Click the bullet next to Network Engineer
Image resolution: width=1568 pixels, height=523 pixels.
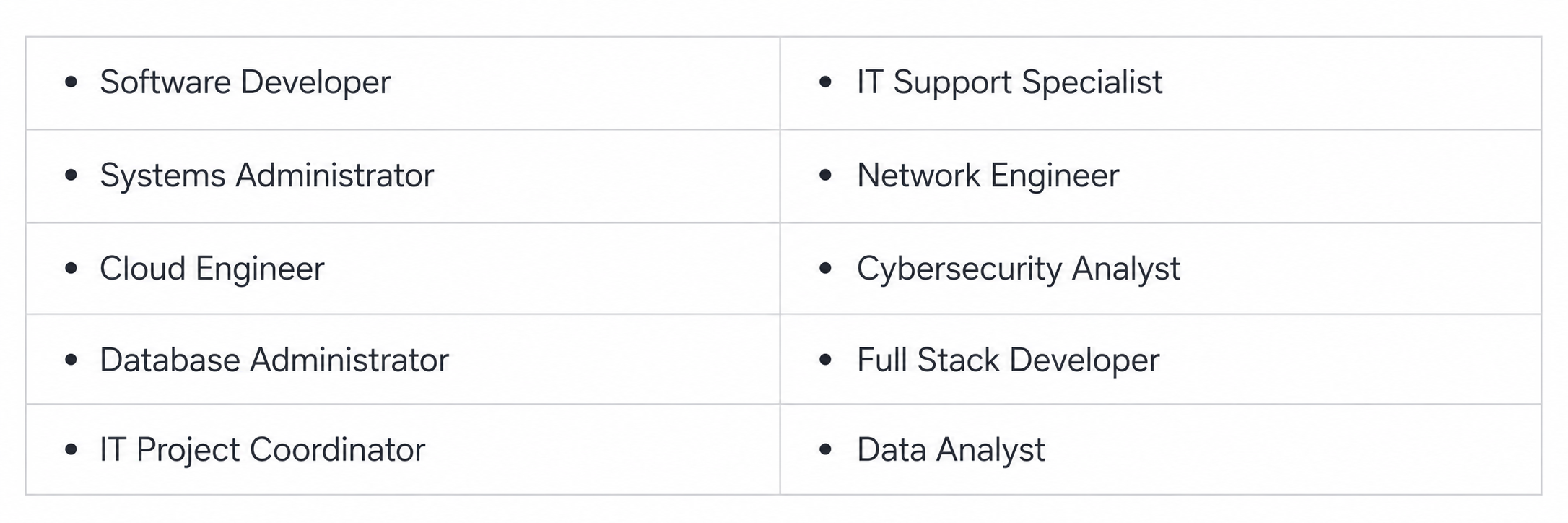[826, 175]
